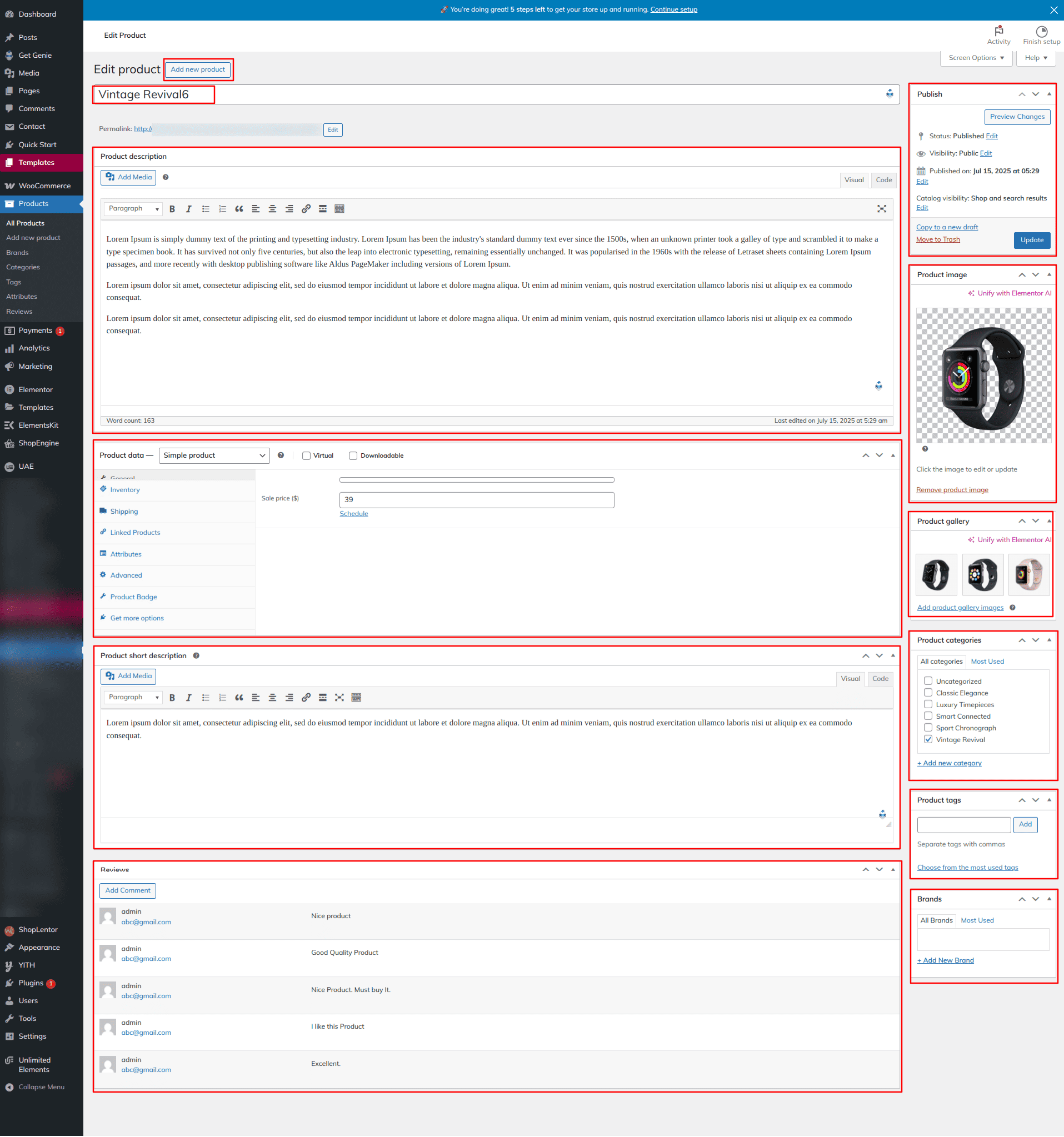Click the Product tags input field
The height and width of the screenshot is (1137, 1064).
tap(964, 825)
